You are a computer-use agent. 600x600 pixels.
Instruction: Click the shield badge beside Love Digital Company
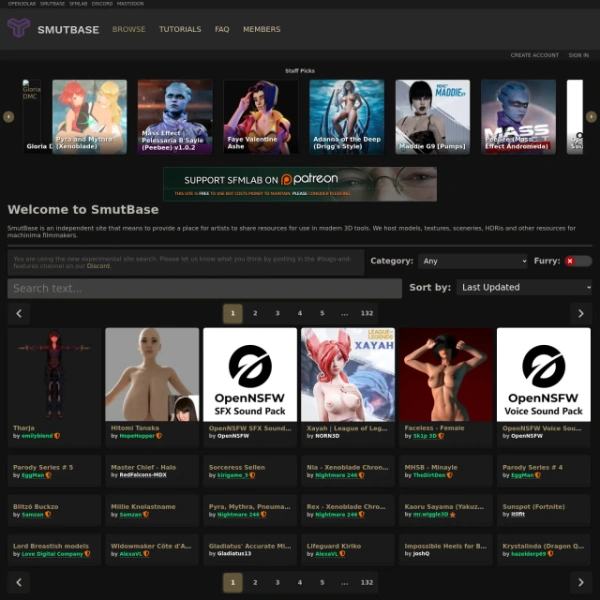87,554
